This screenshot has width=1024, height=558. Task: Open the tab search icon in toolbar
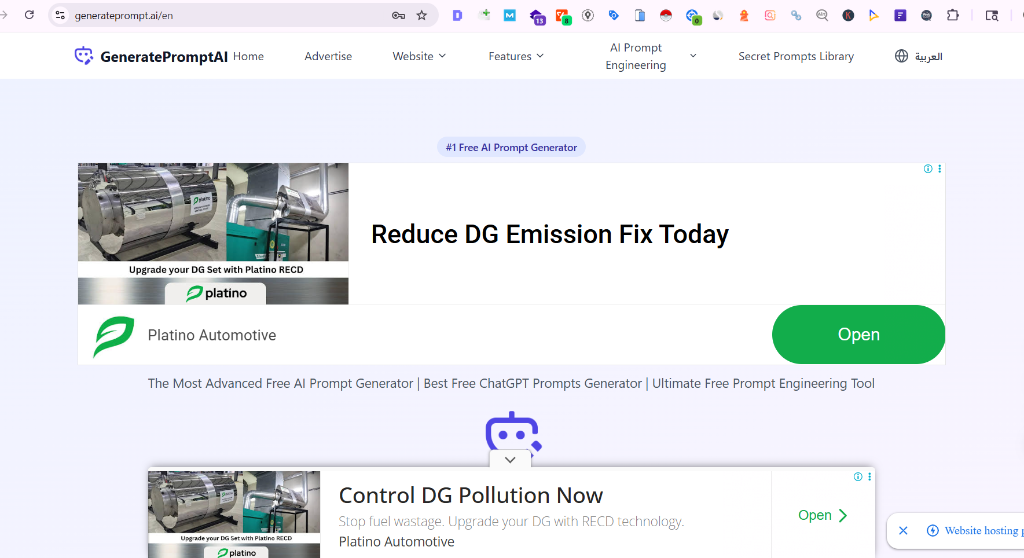991,15
